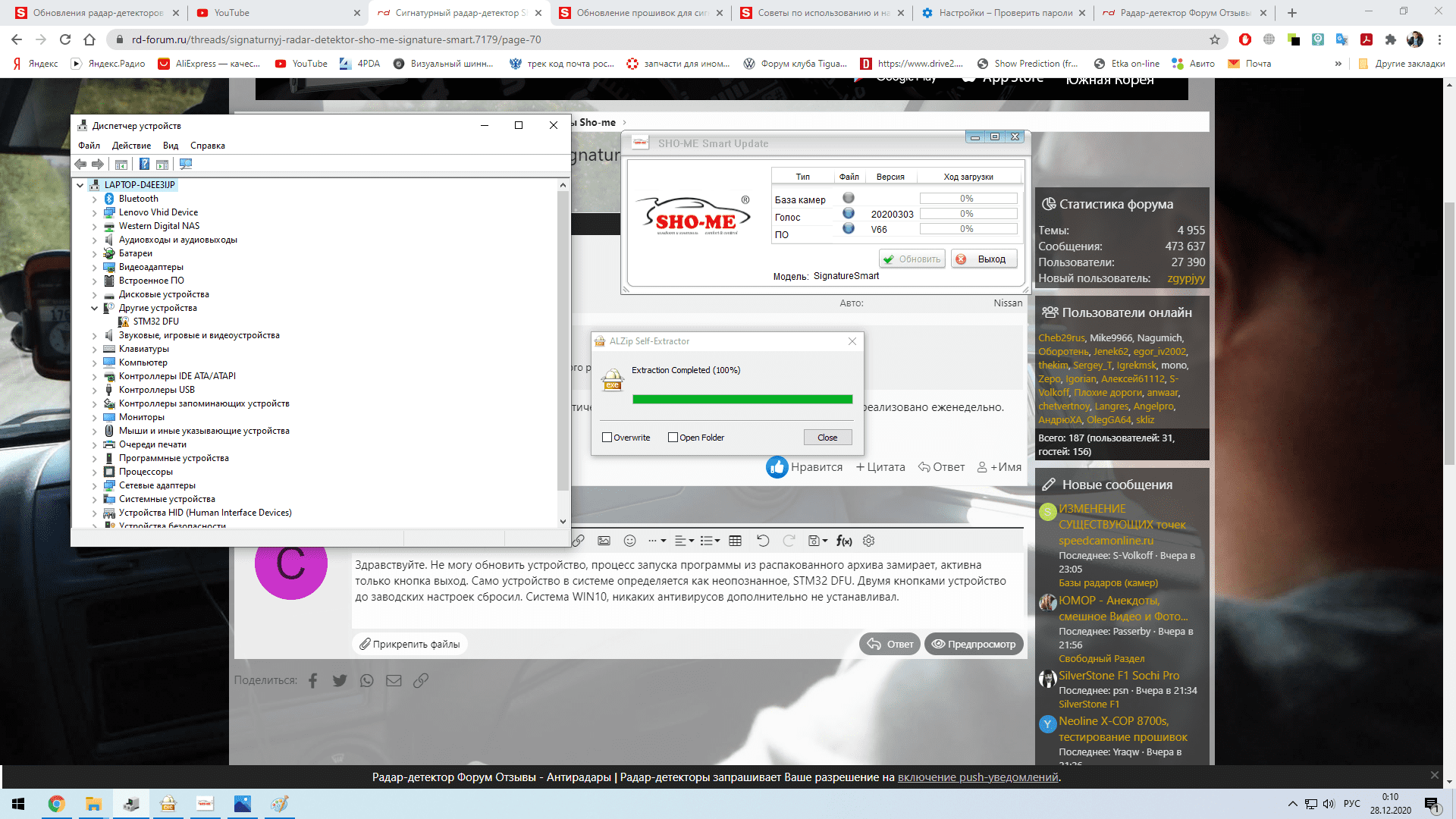Expand the Bluetooth device node
Viewport: 1456px width, 819px height.
tap(95, 199)
